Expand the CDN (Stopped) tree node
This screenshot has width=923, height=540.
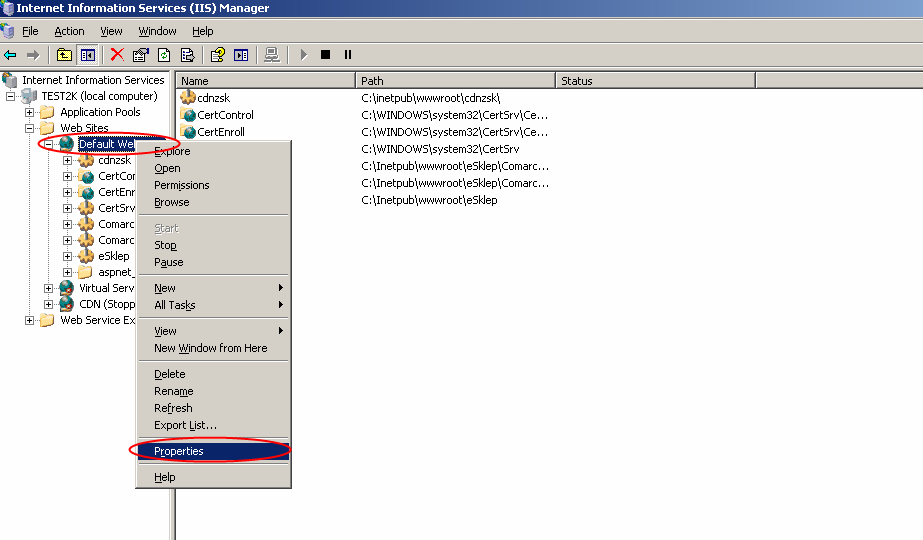coord(48,304)
